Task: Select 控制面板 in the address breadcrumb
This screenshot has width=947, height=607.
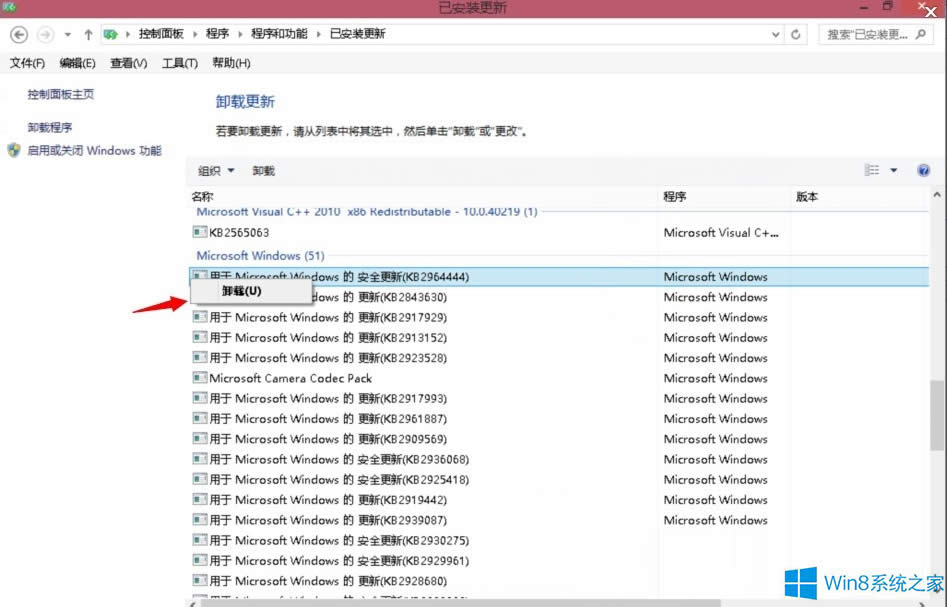Action: tap(161, 34)
